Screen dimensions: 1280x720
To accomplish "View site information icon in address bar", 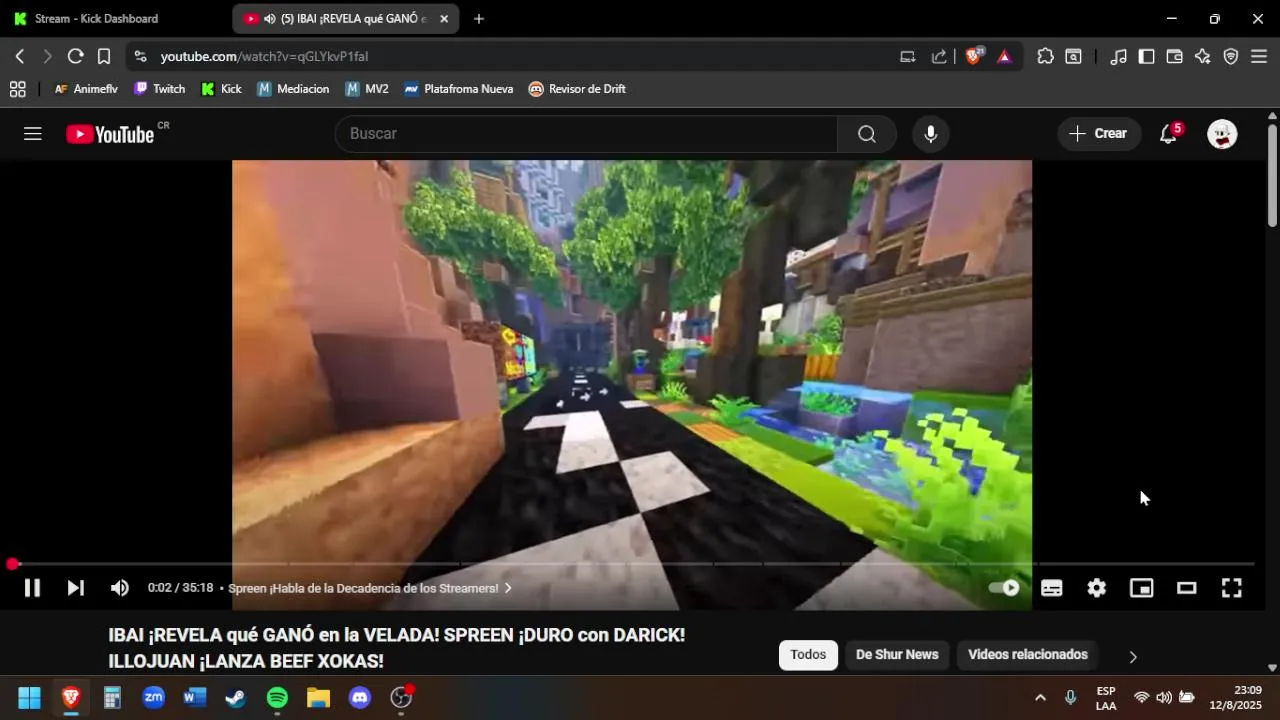I will pyautogui.click(x=140, y=57).
